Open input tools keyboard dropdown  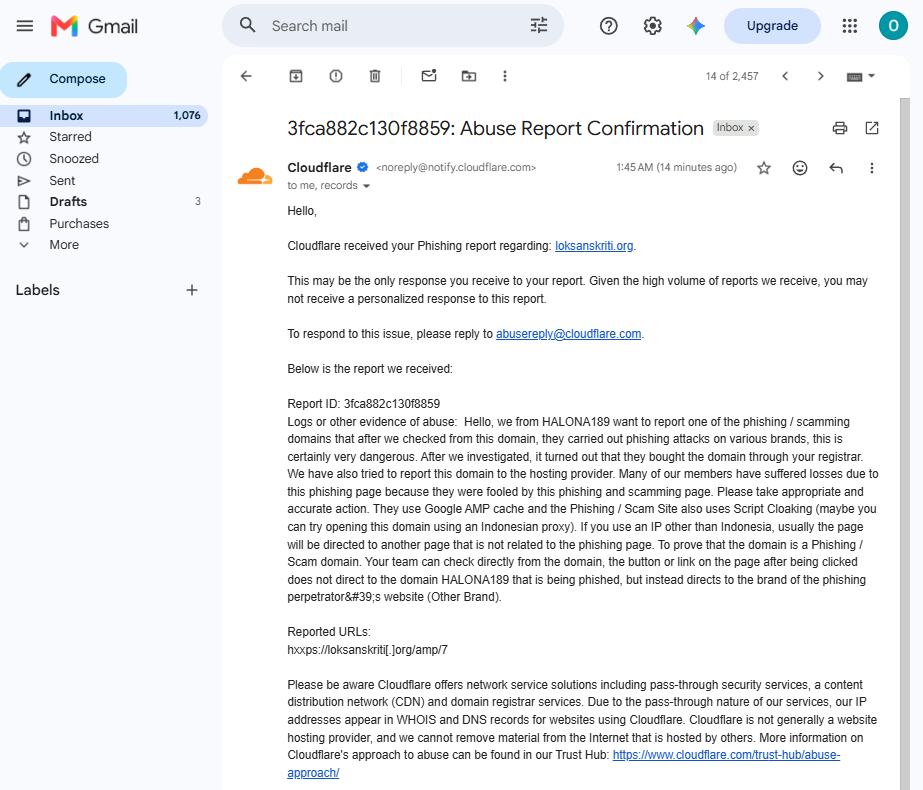pyautogui.click(x=861, y=77)
